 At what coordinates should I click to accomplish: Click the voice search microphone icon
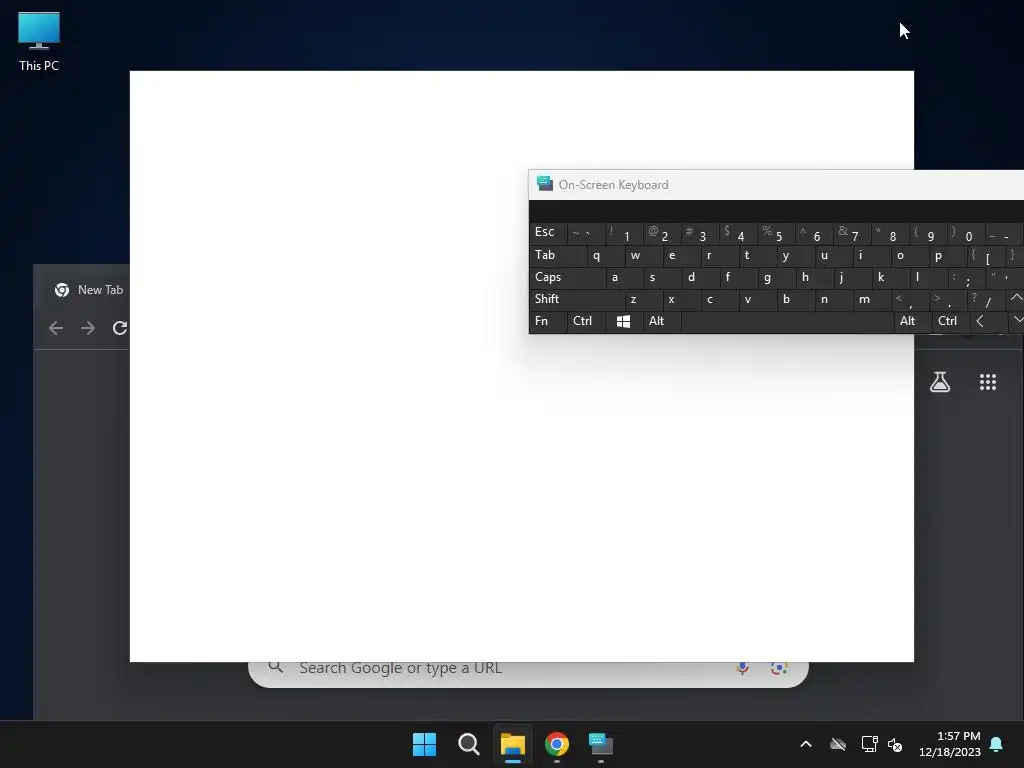pyautogui.click(x=743, y=668)
